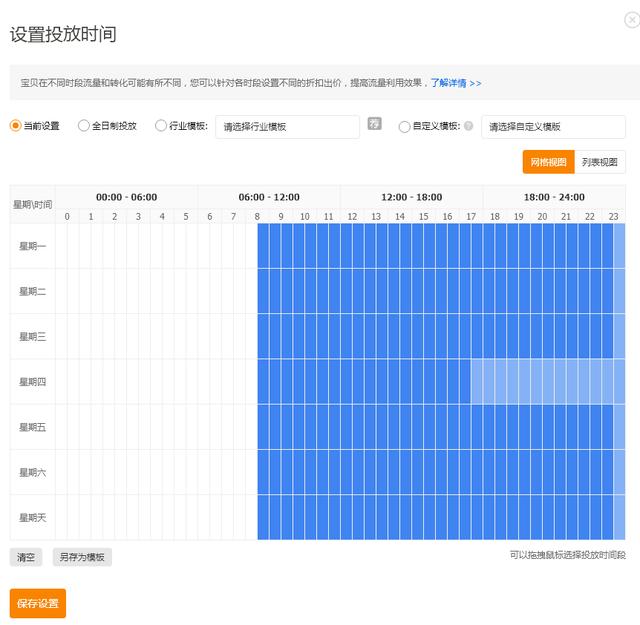Click the recommend icon beside industry template
640x625 pixels.
click(x=375, y=124)
